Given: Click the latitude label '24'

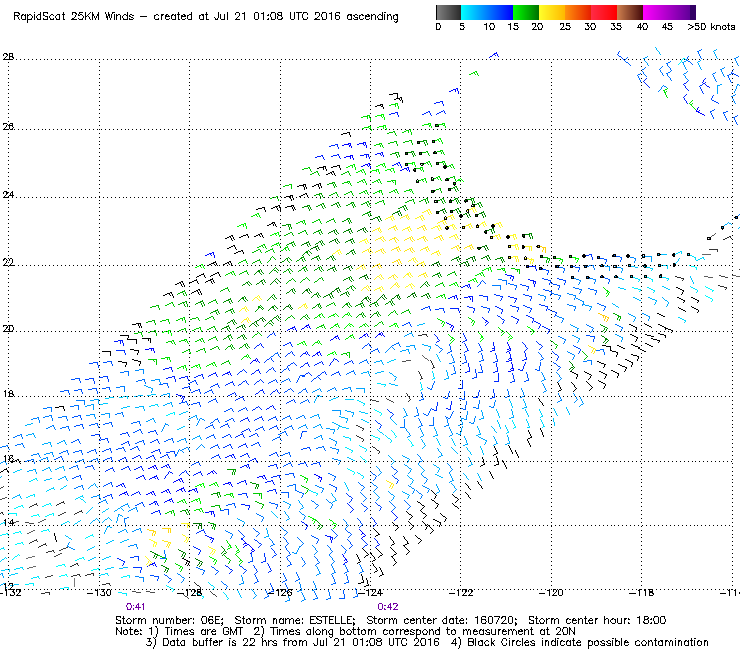Looking at the screenshot, I should pos(8,194).
